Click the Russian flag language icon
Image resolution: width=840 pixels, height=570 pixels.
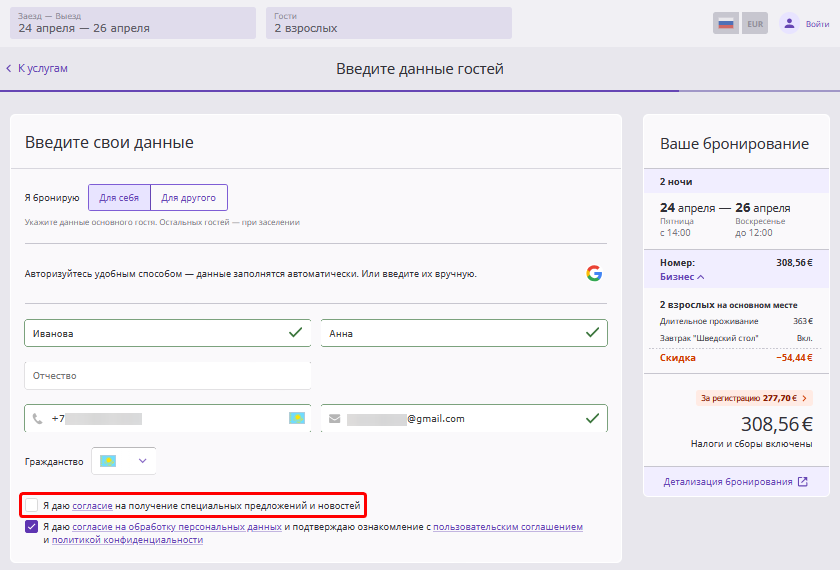pos(725,23)
